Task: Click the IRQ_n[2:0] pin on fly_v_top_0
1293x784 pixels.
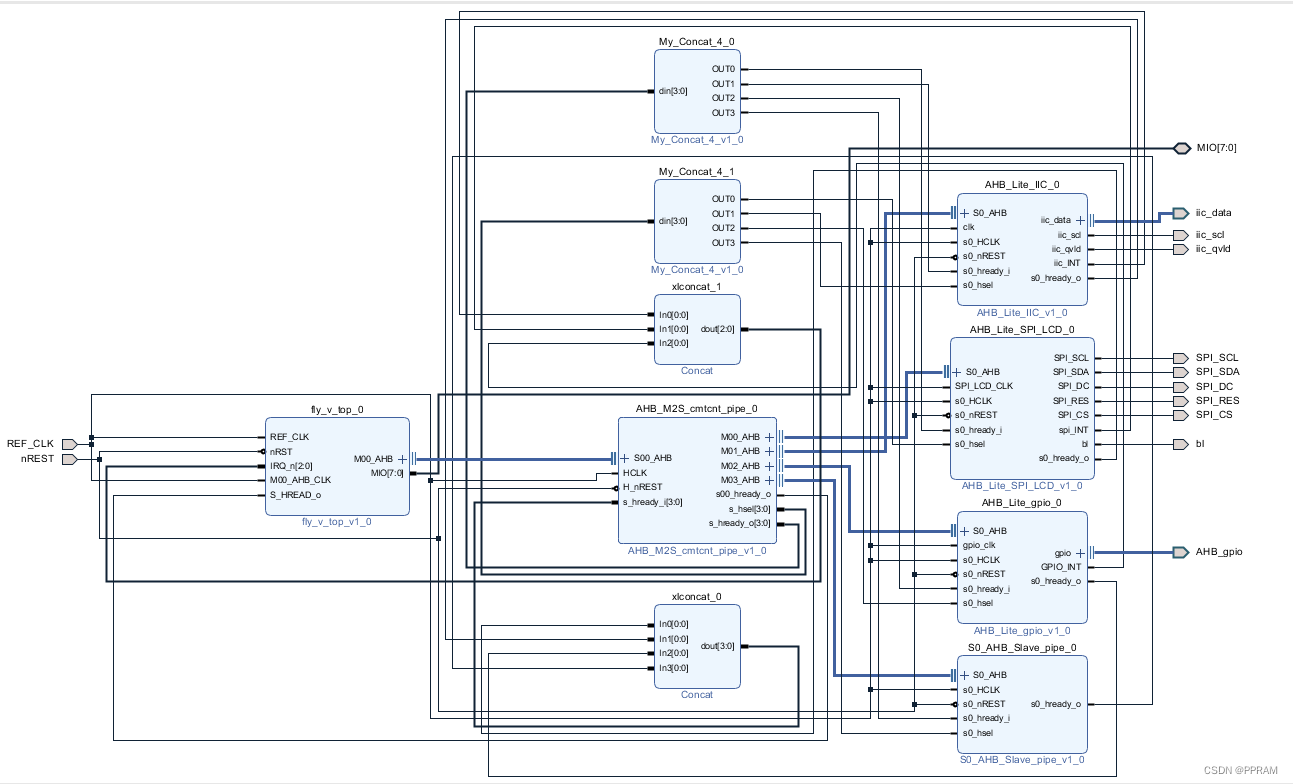Action: click(292, 466)
